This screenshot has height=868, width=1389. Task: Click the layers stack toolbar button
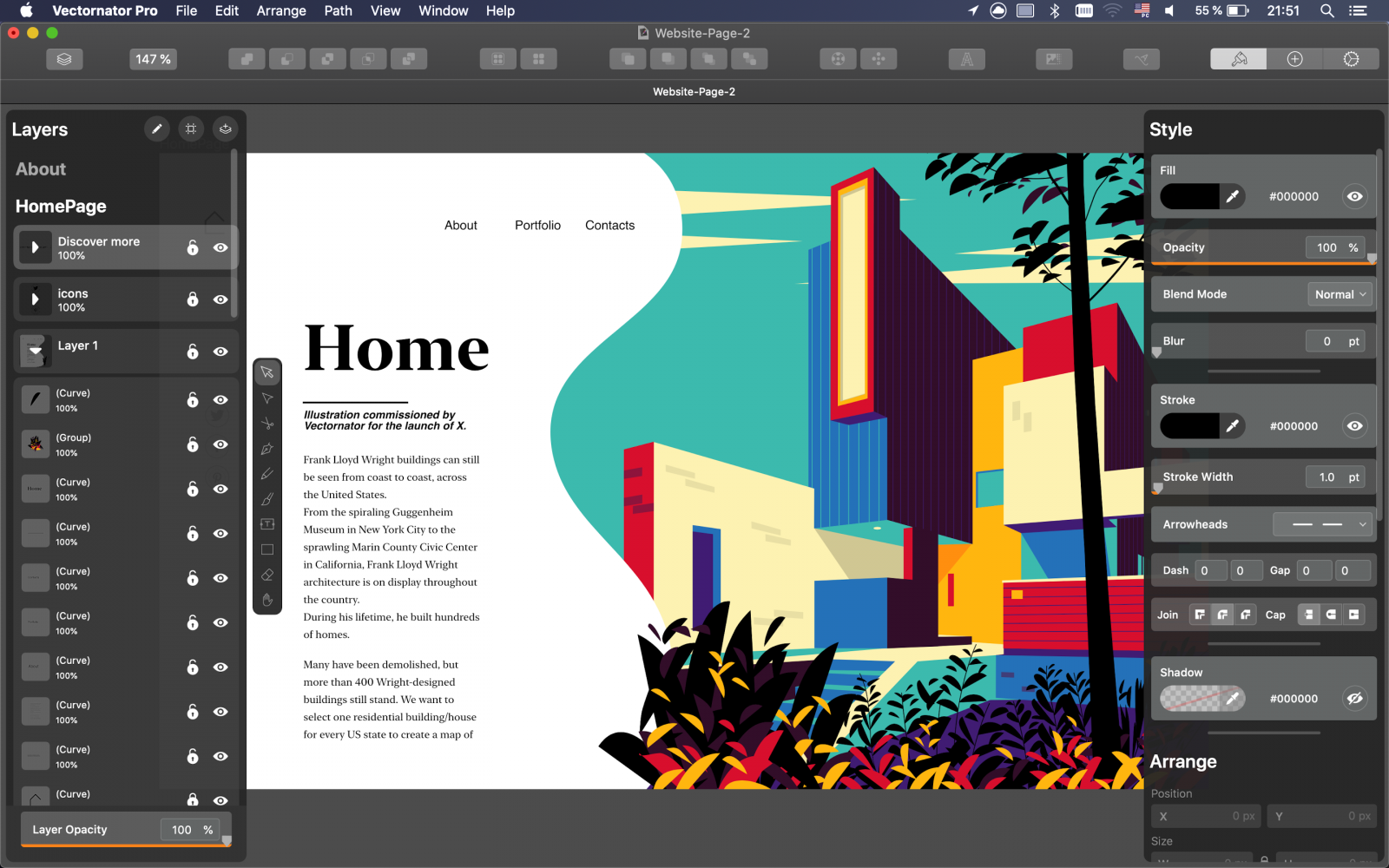(64, 59)
